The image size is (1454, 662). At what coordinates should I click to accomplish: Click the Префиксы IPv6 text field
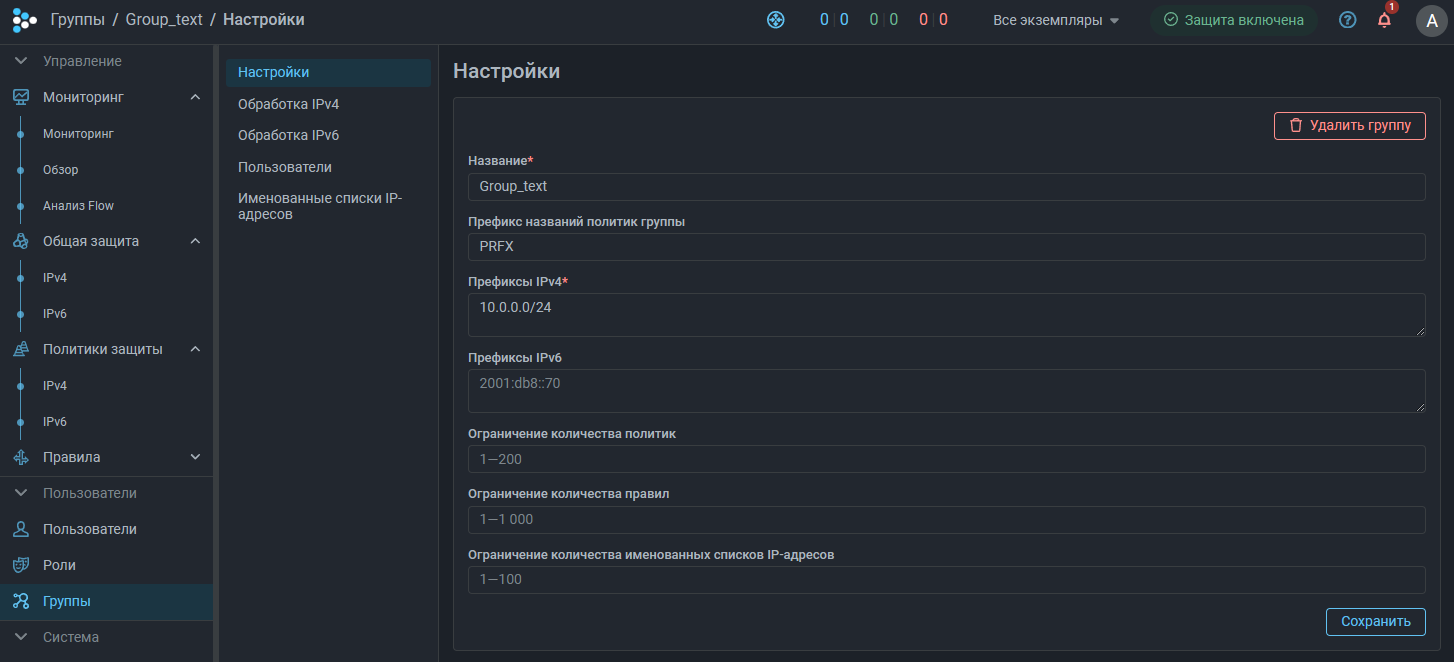click(x=945, y=391)
